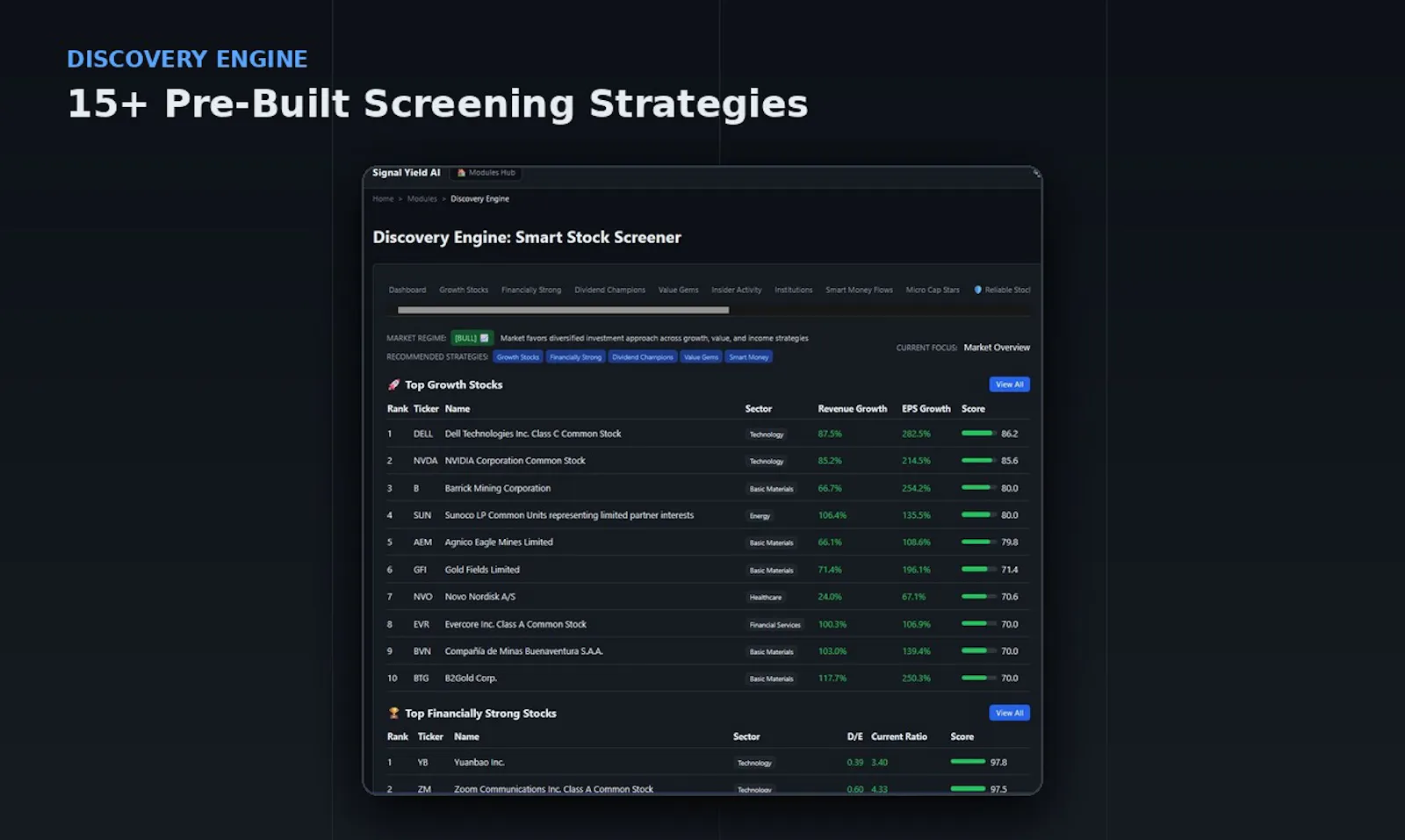Click Barrick Mining Corporation name

coord(497,488)
